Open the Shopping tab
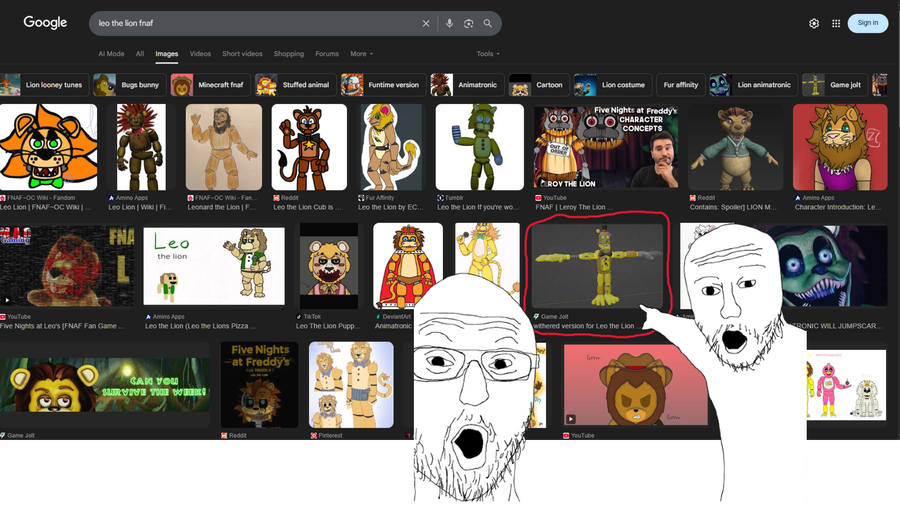 [x=289, y=53]
